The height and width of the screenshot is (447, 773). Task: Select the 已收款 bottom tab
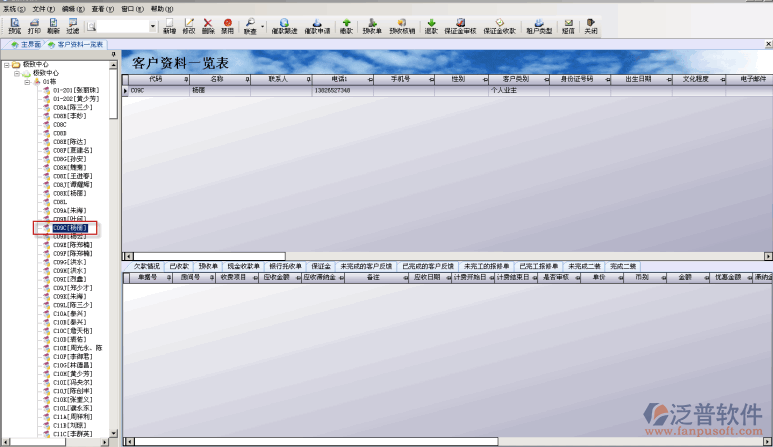179,266
